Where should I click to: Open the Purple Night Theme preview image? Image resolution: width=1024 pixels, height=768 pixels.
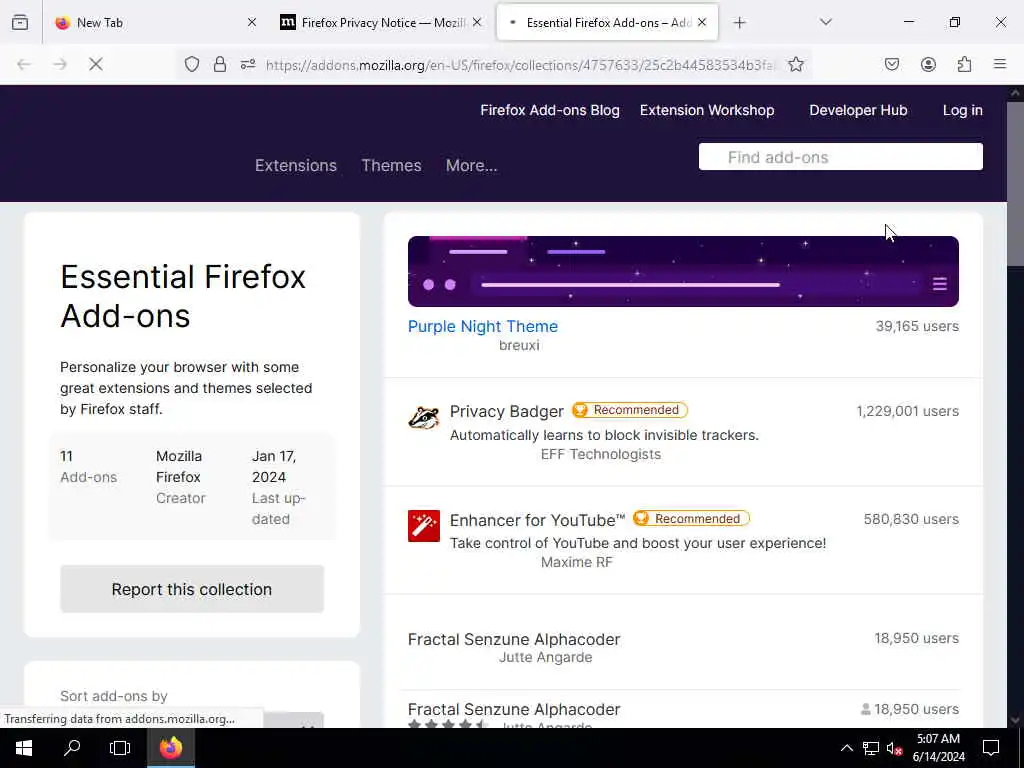coord(683,271)
